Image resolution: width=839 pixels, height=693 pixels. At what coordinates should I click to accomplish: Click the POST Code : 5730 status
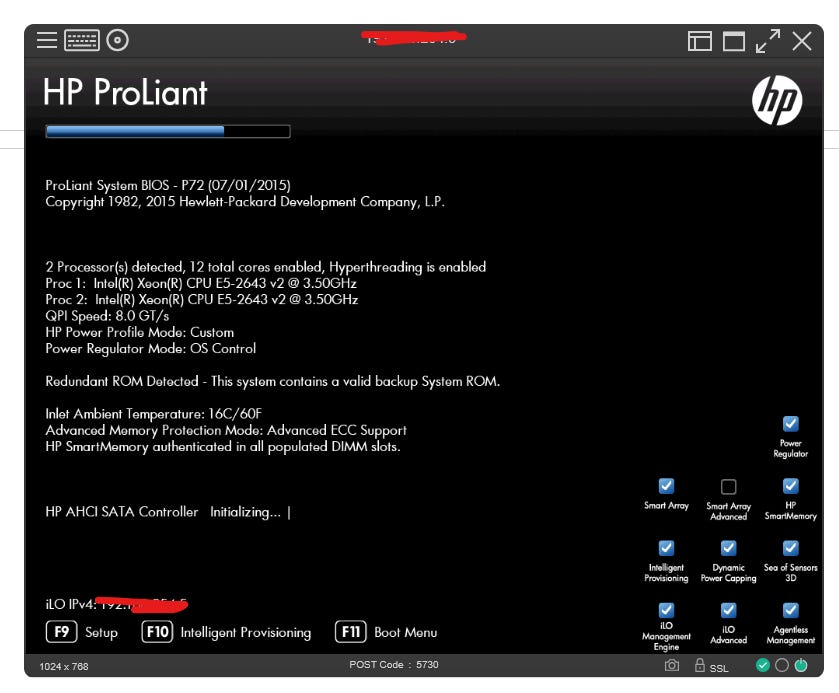(x=394, y=665)
